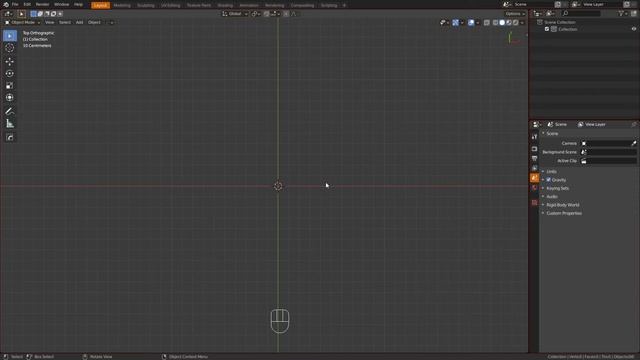Open the Tool properties tab
This screenshot has height=360, width=640.
click(x=534, y=137)
